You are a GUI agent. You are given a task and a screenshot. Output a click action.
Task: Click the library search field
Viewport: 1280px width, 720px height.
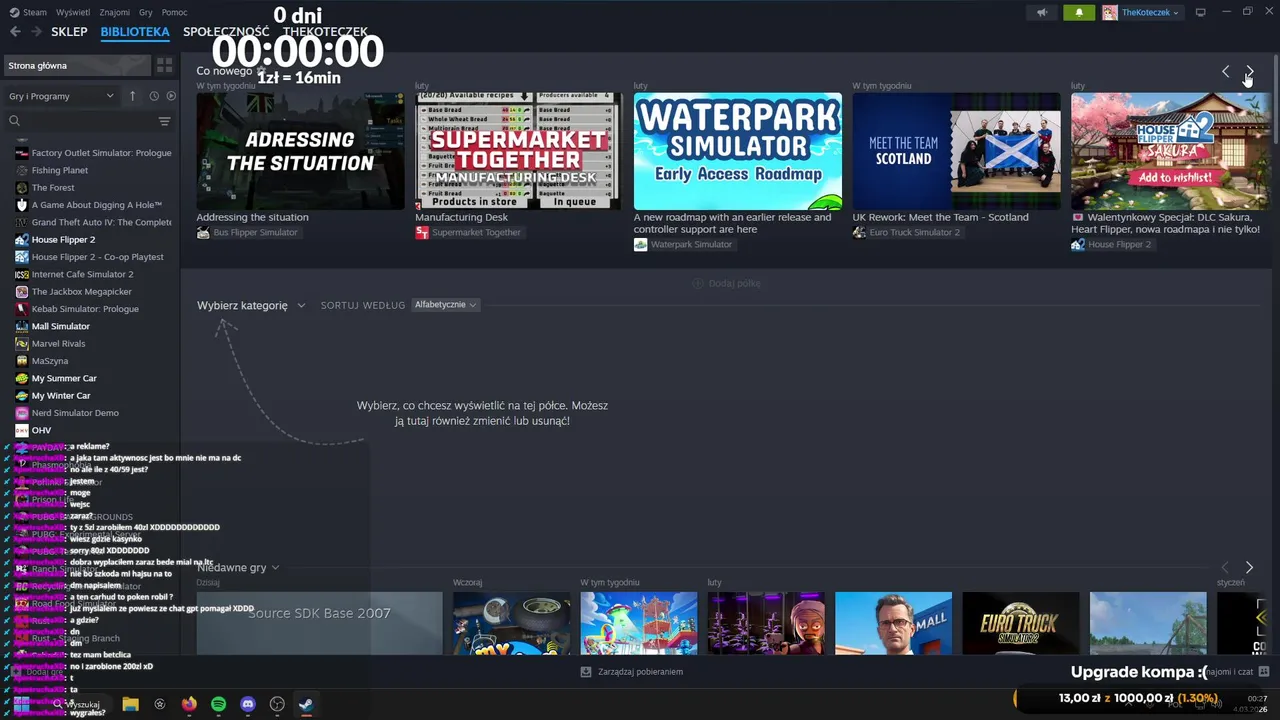click(80, 121)
